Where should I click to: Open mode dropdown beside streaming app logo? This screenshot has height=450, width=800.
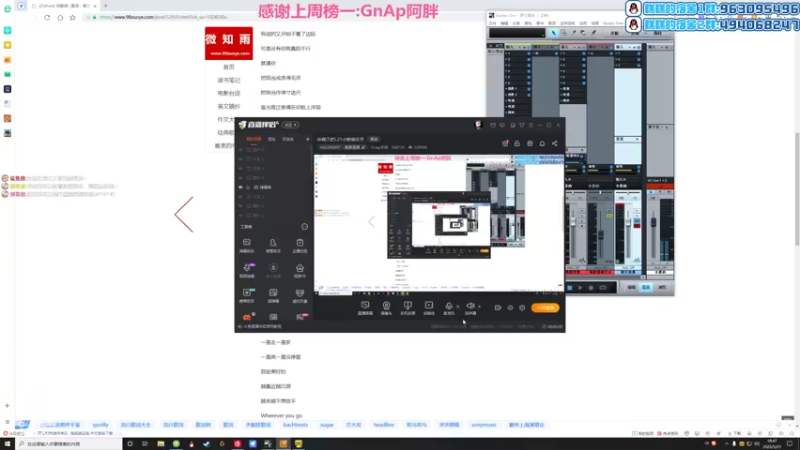point(290,125)
